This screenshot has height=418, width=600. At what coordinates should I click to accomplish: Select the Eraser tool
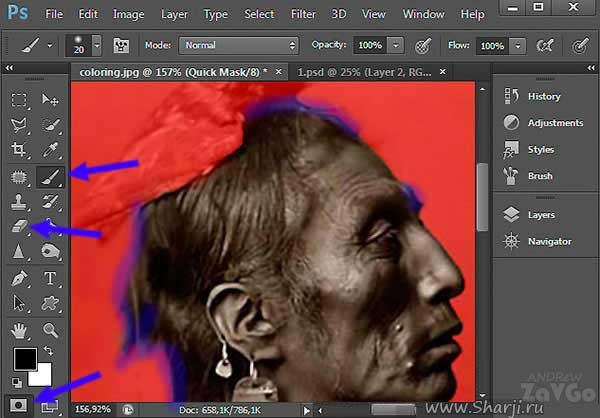(x=20, y=227)
